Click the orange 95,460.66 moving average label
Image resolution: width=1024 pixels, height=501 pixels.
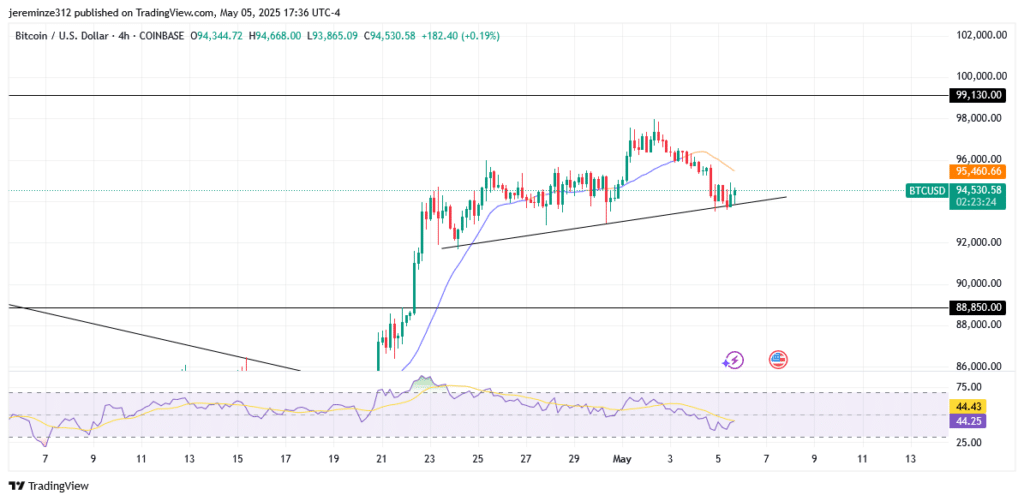[978, 172]
